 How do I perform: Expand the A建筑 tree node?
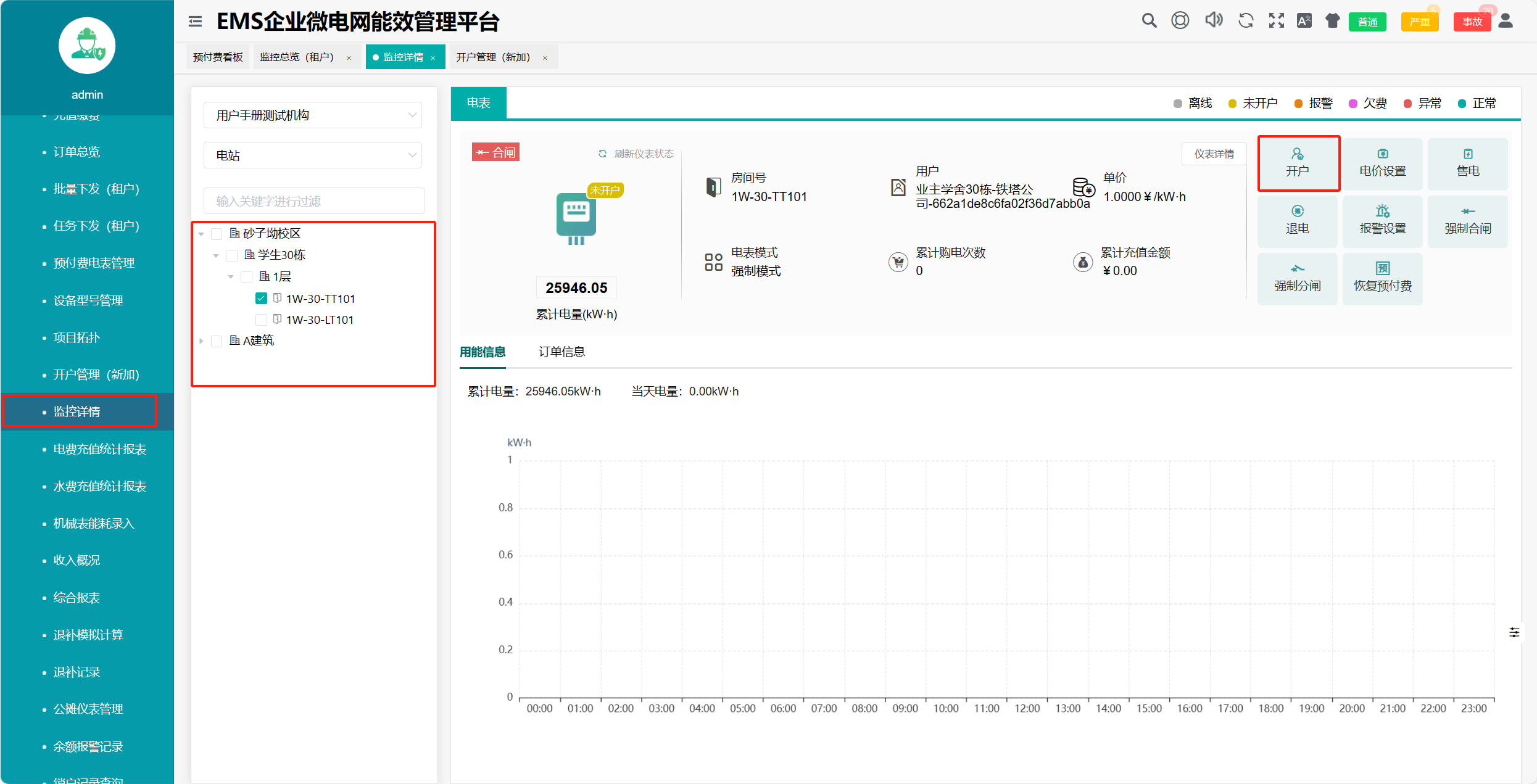[x=201, y=341]
